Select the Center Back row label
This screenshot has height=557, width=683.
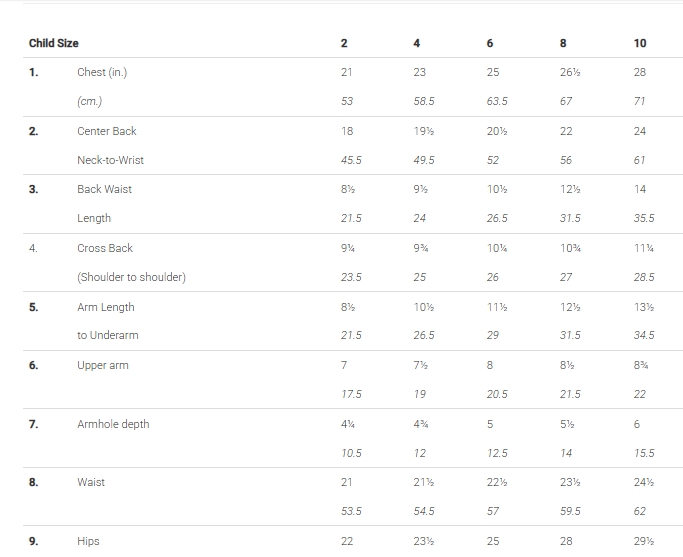(x=107, y=131)
